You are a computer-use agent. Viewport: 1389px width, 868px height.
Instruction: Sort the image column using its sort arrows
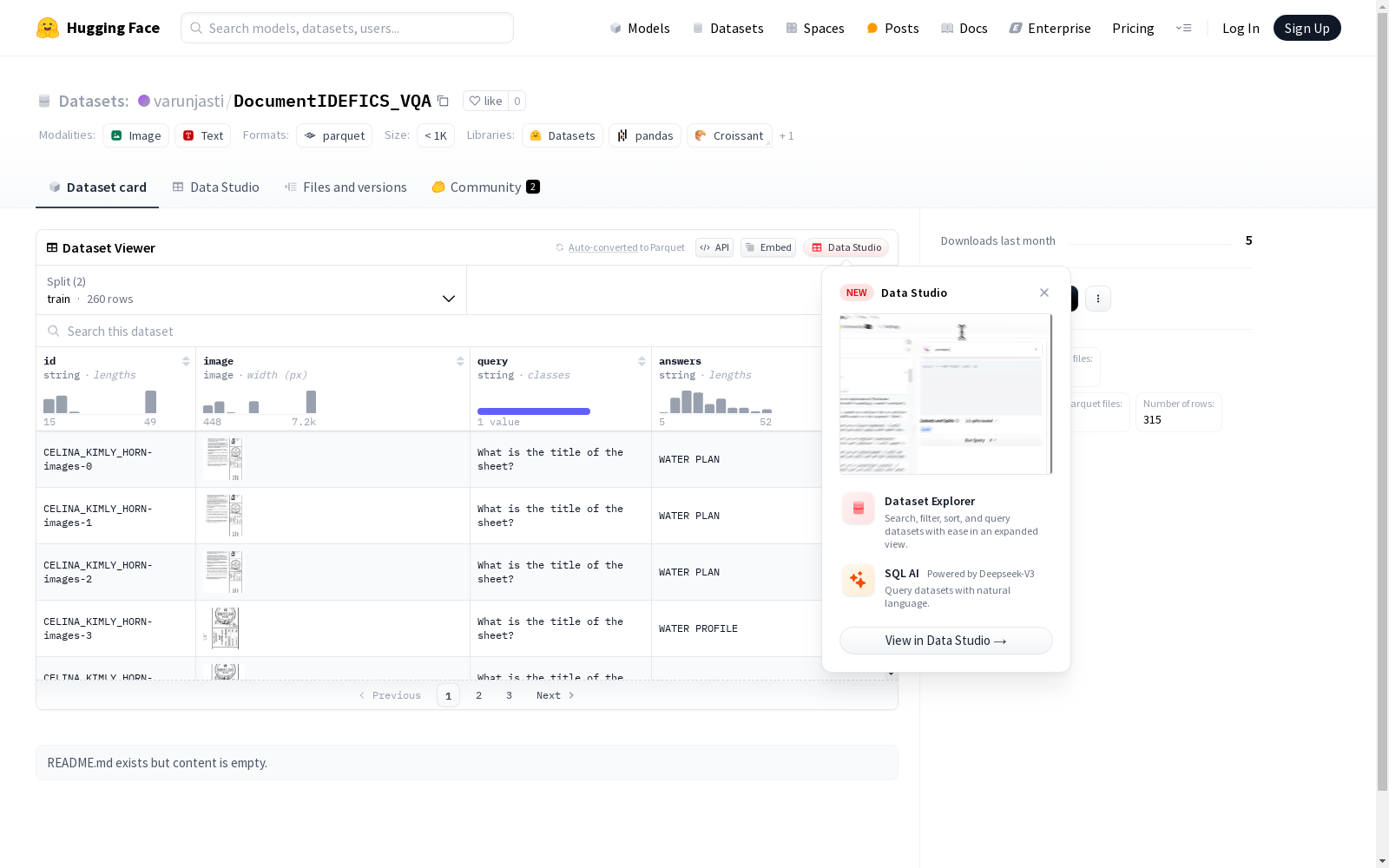click(460, 361)
